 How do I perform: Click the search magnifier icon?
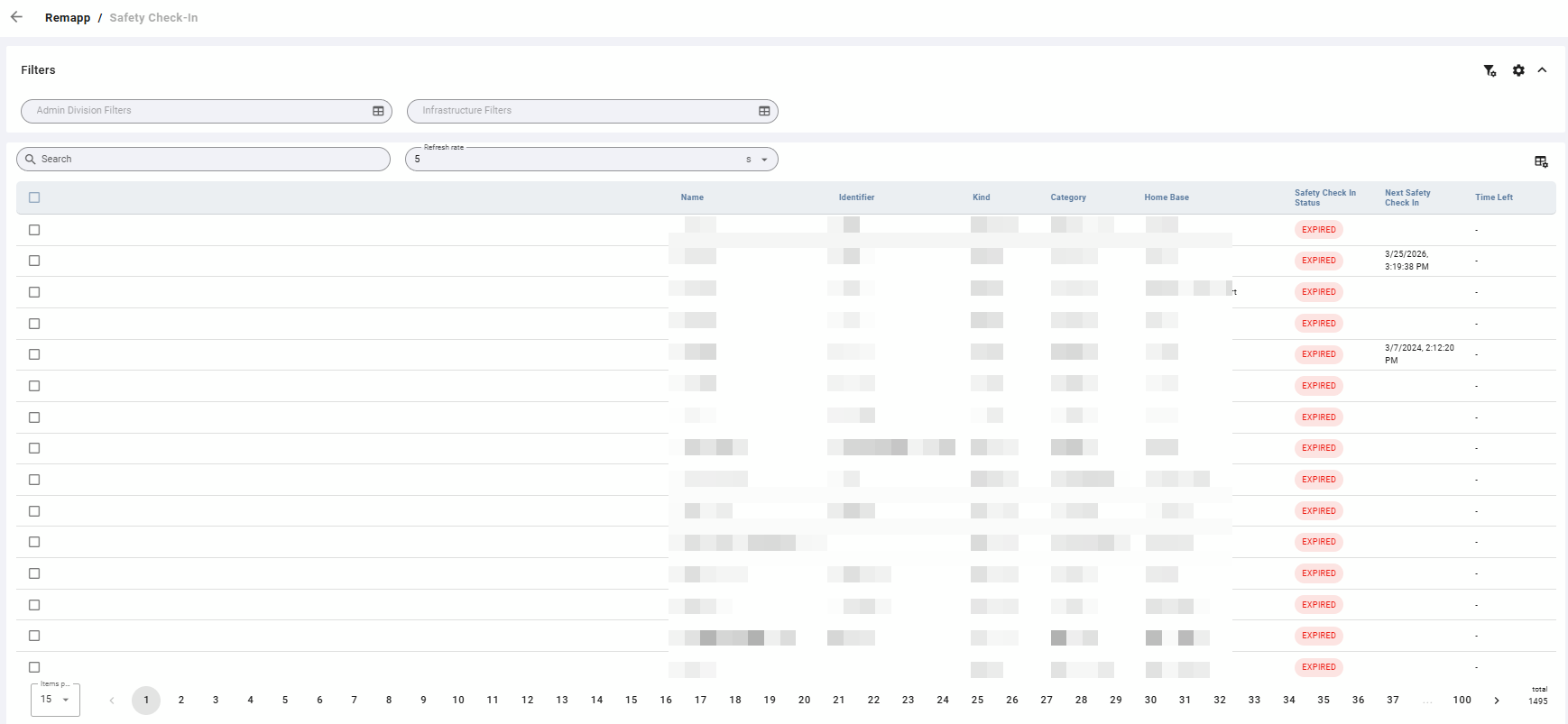pos(31,159)
